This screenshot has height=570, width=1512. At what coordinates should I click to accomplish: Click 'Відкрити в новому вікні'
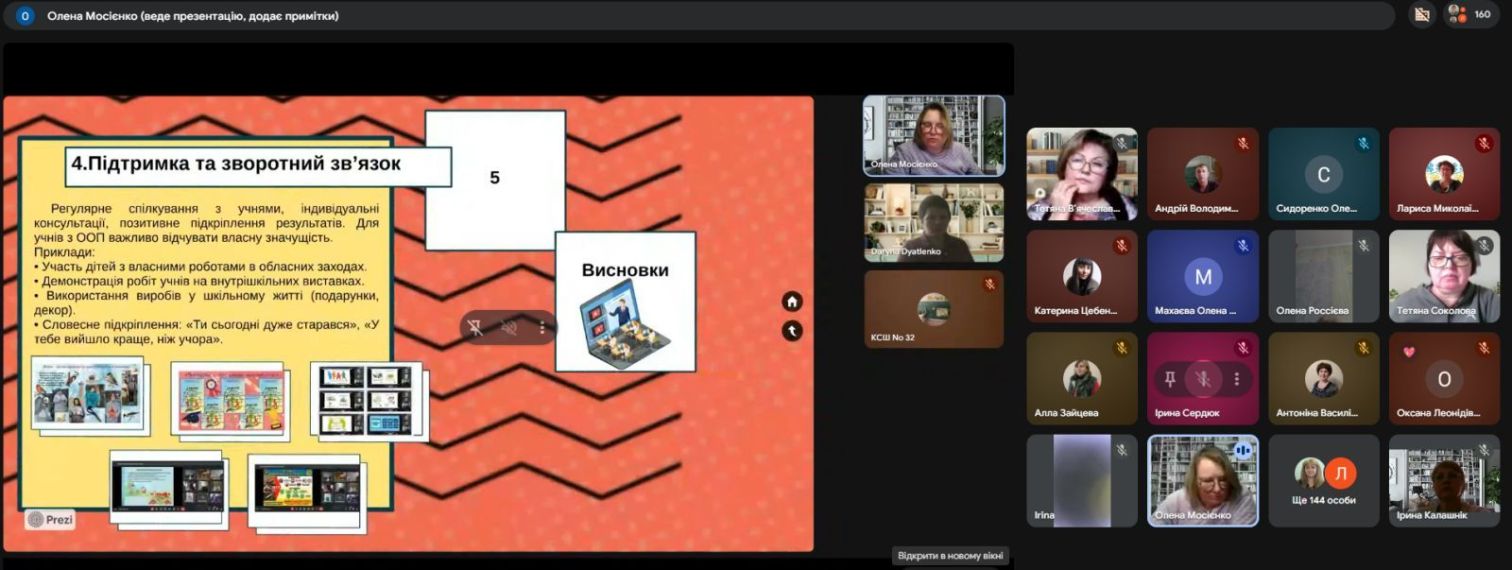[x=950, y=555]
